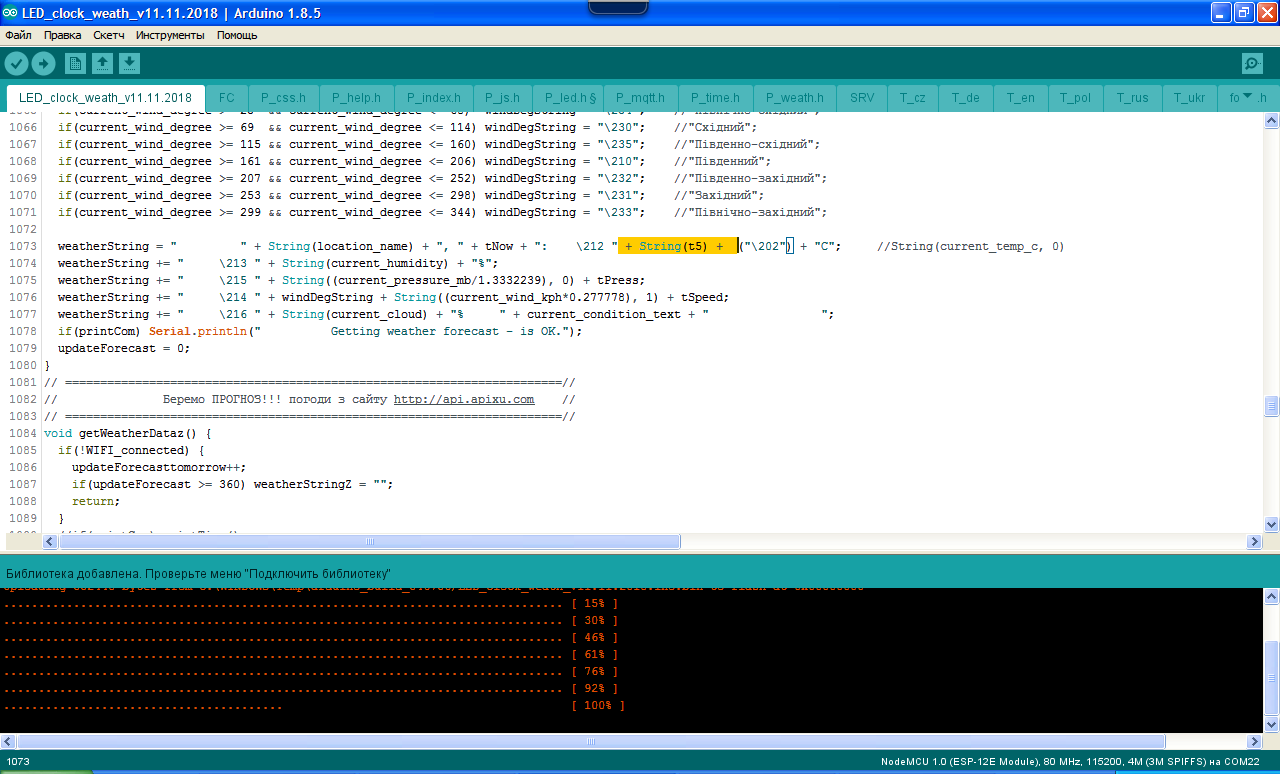The image size is (1280, 774).
Task: Click line number 1073 in the gutter
Action: [x=22, y=246]
